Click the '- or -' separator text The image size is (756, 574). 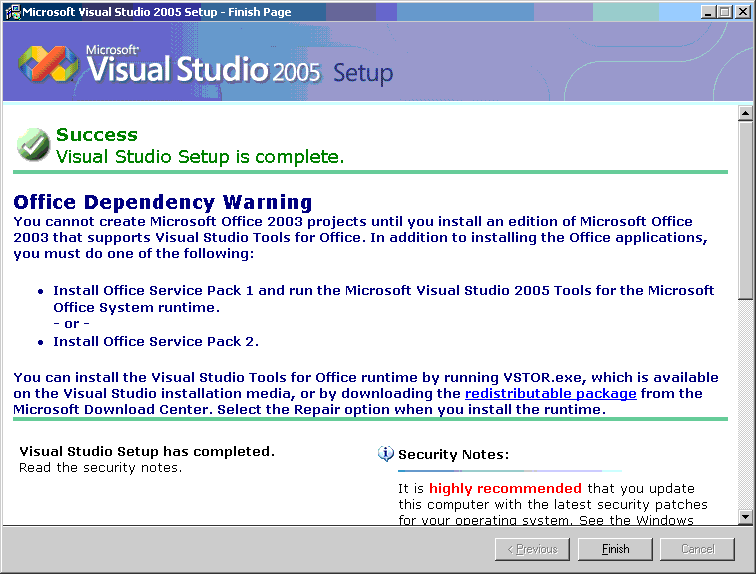[71, 323]
